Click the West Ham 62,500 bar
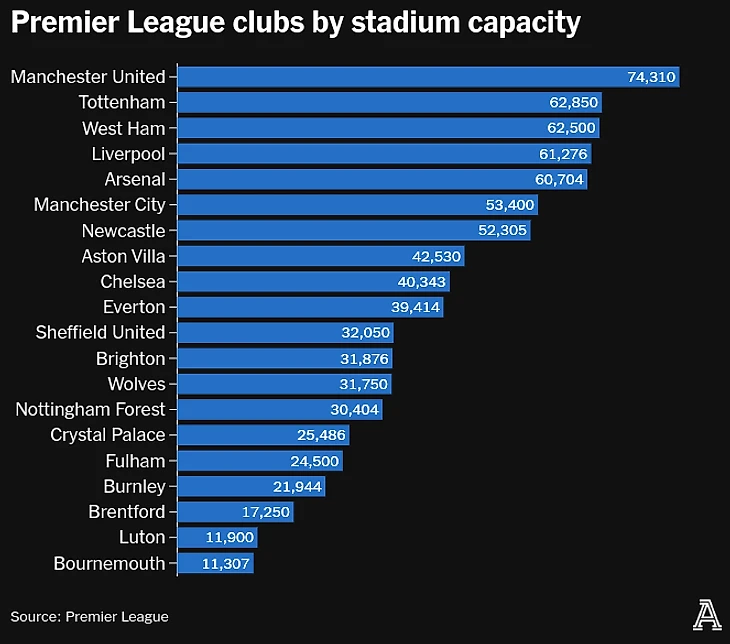 [x=389, y=128]
